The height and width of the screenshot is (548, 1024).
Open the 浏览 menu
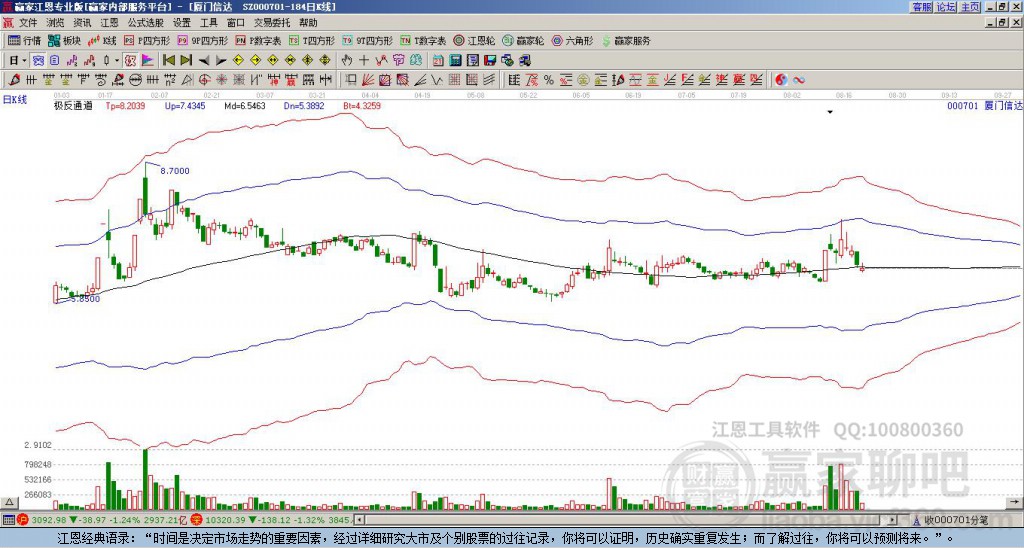[x=56, y=23]
